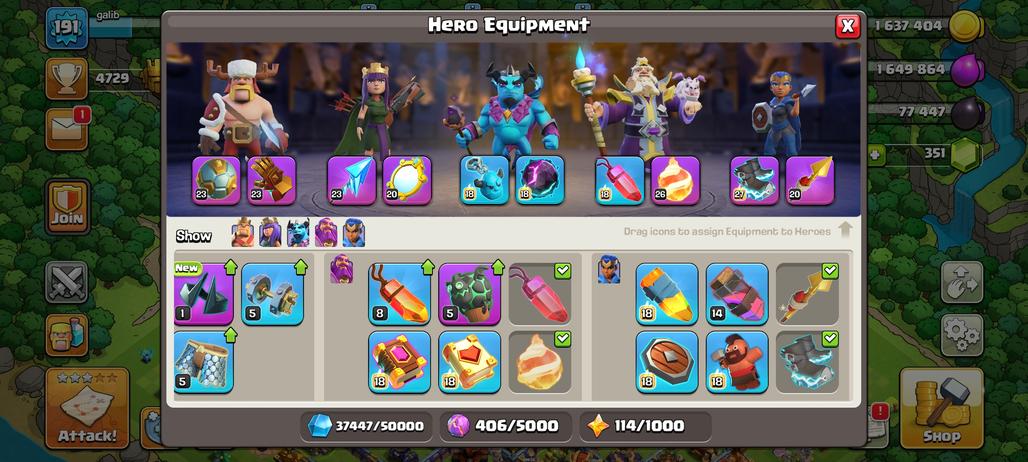The width and height of the screenshot is (1028, 462).
Task: Click the checked Rocket Spear equipment card
Action: tap(807, 294)
